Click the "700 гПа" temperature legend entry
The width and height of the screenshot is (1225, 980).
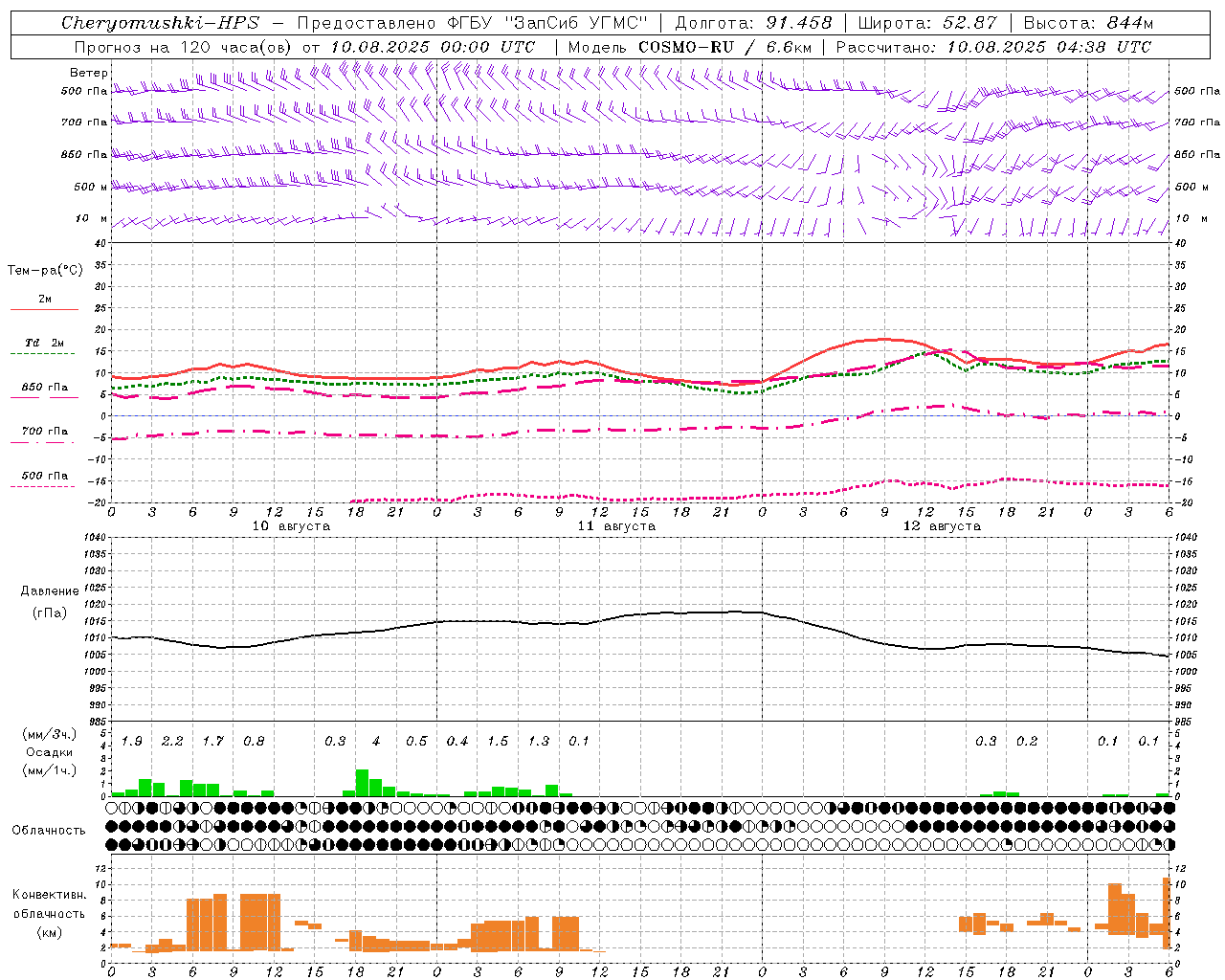[45, 432]
